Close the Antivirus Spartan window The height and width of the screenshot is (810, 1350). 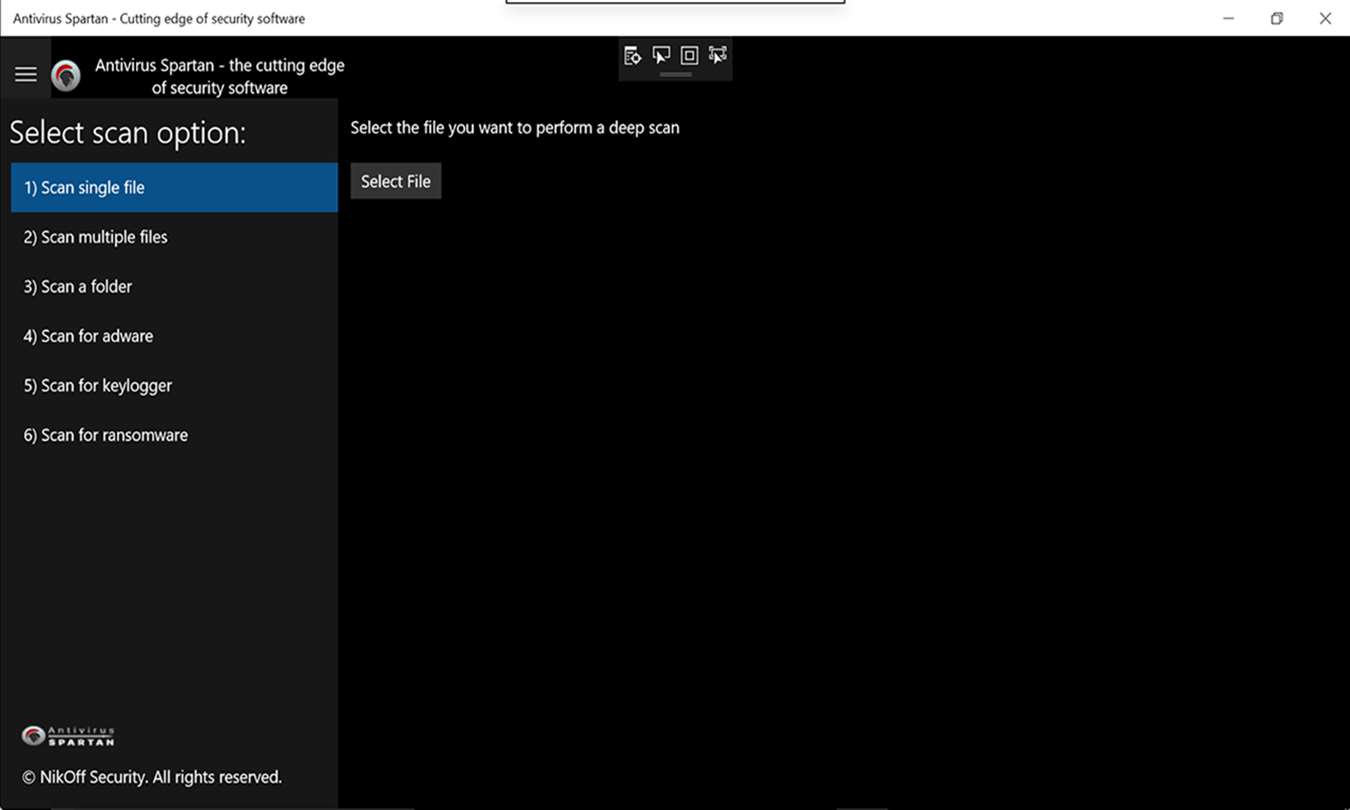tap(1325, 18)
